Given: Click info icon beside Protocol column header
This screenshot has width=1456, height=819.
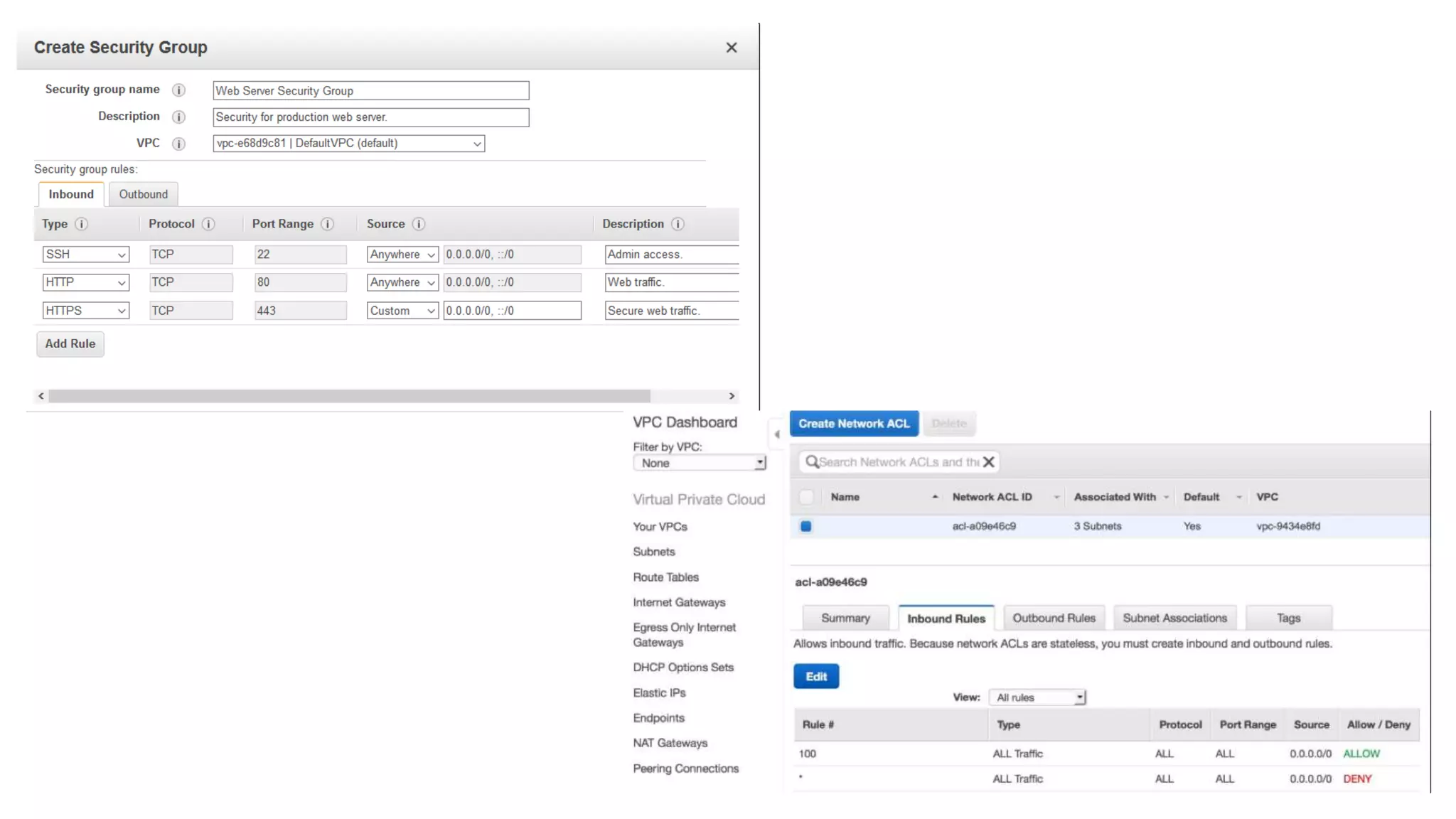Looking at the screenshot, I should tap(208, 224).
